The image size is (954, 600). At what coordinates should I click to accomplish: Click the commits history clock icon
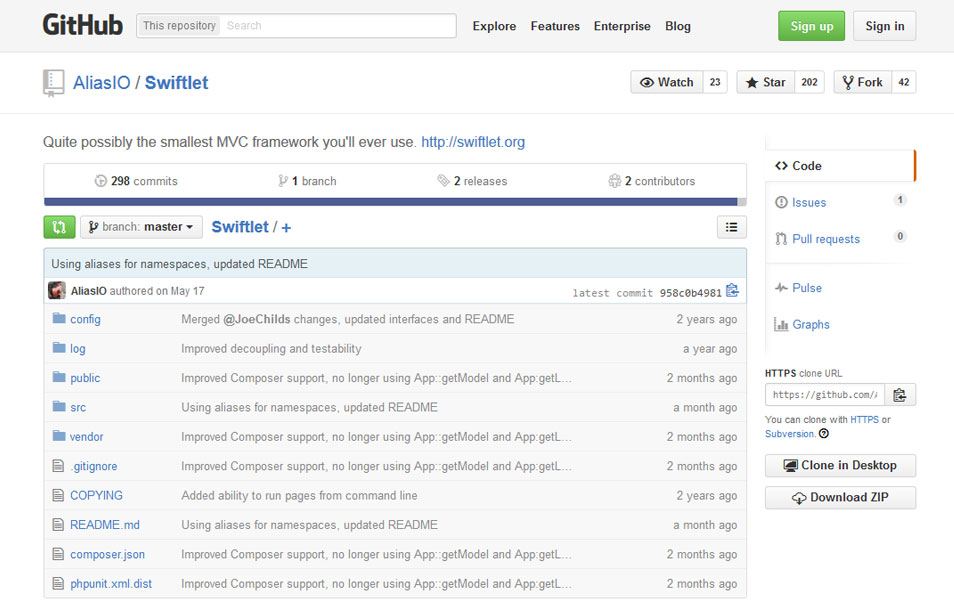pyautogui.click(x=100, y=181)
